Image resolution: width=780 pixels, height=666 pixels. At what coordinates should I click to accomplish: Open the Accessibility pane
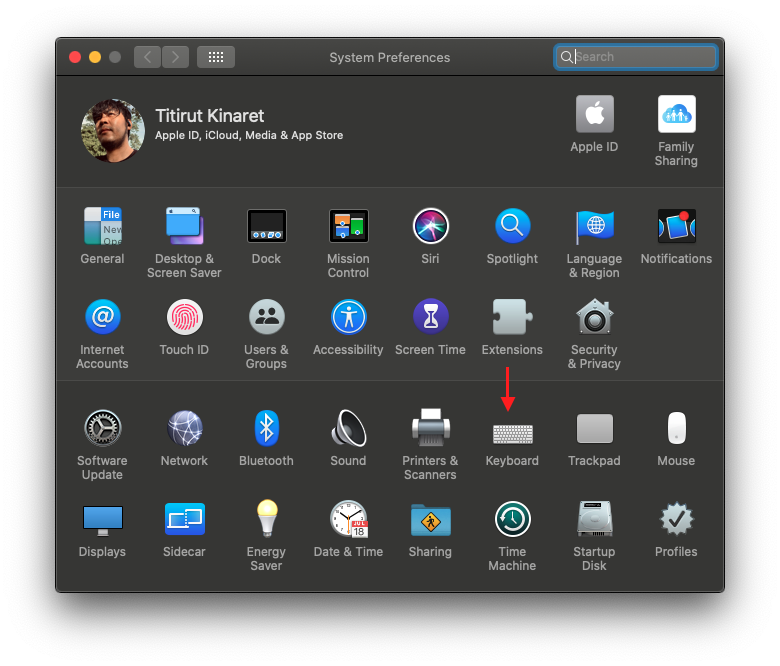pos(348,318)
